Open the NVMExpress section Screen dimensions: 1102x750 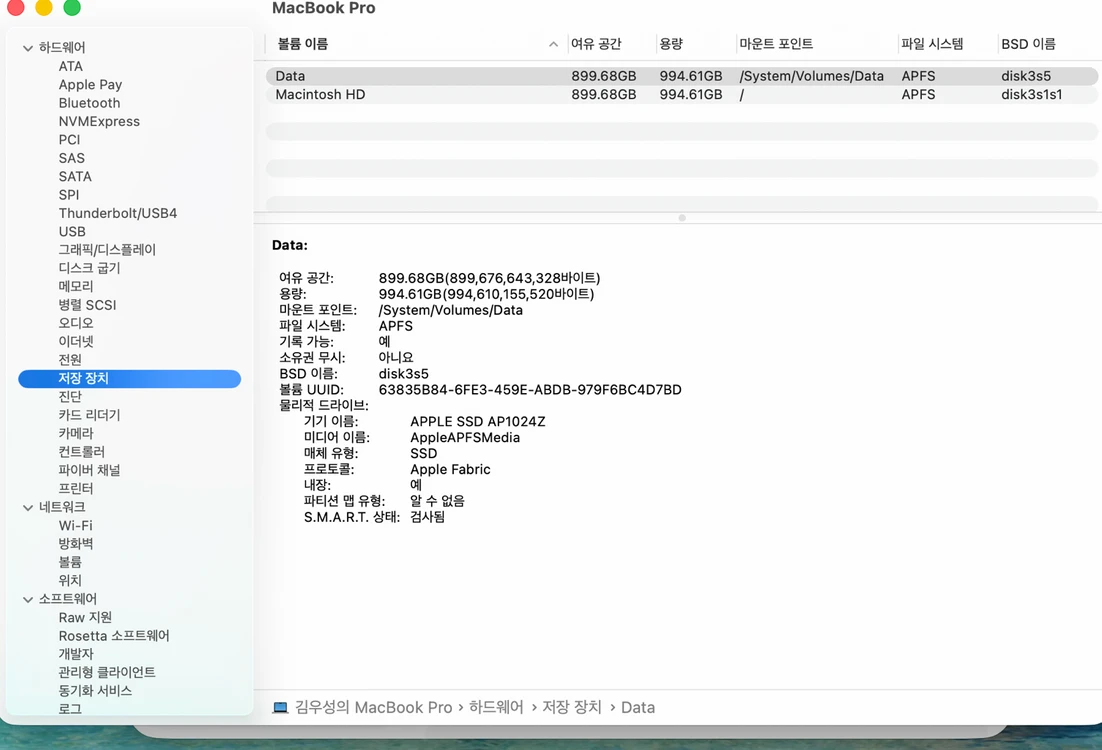pos(99,121)
